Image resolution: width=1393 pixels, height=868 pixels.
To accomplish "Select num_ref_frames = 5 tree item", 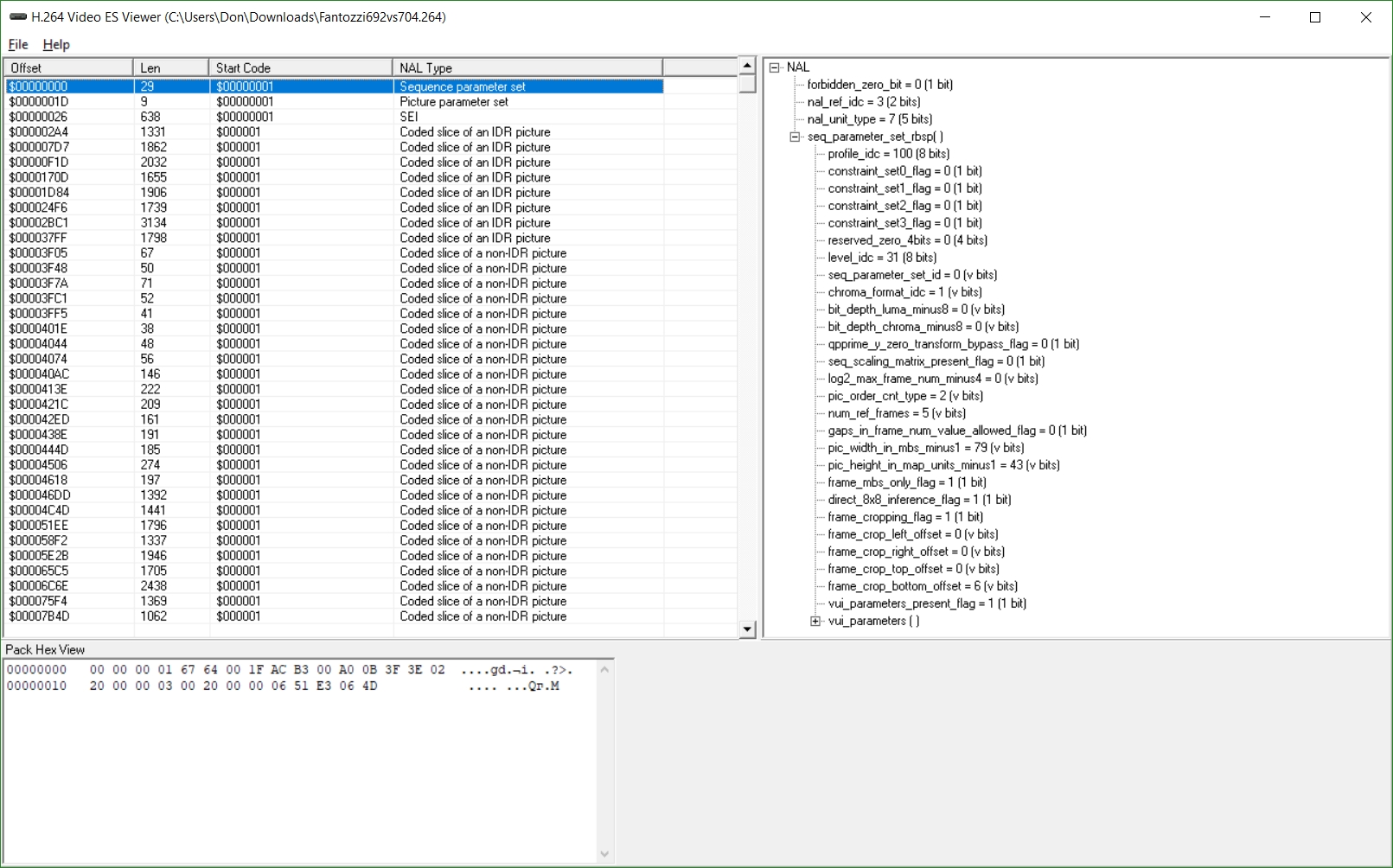I will tap(897, 413).
